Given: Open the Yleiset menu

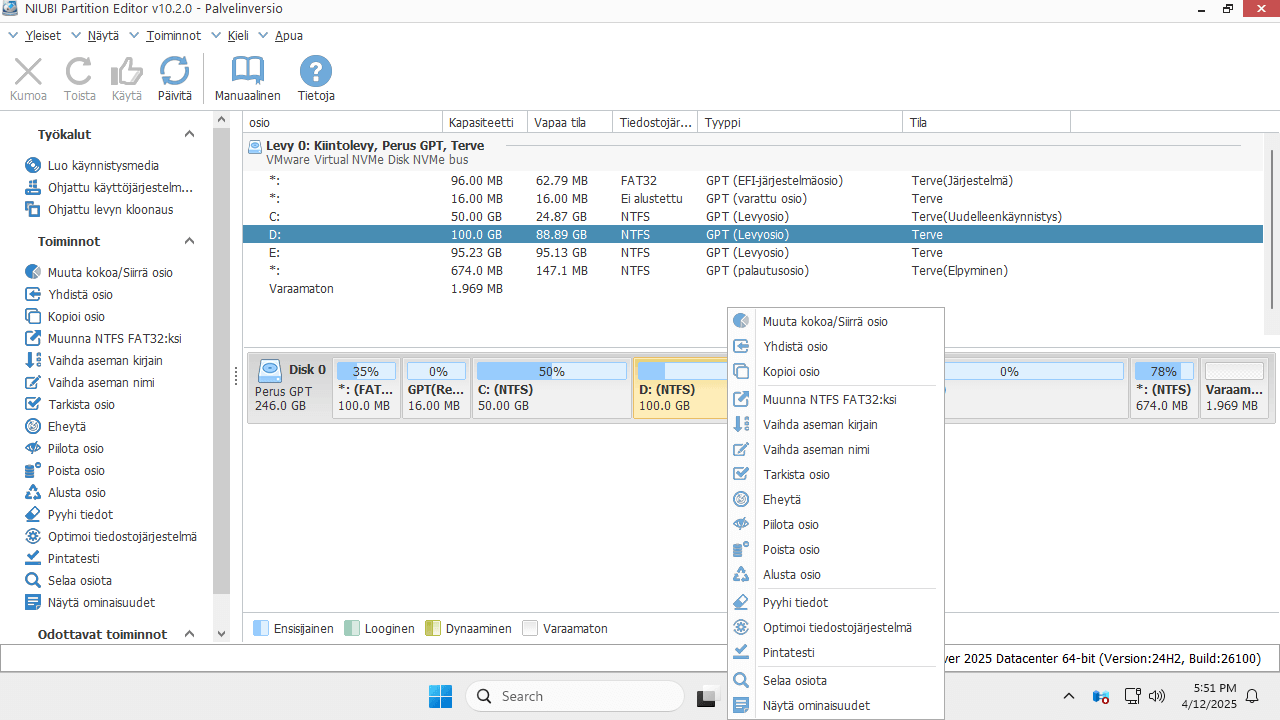Looking at the screenshot, I should tap(42, 35).
